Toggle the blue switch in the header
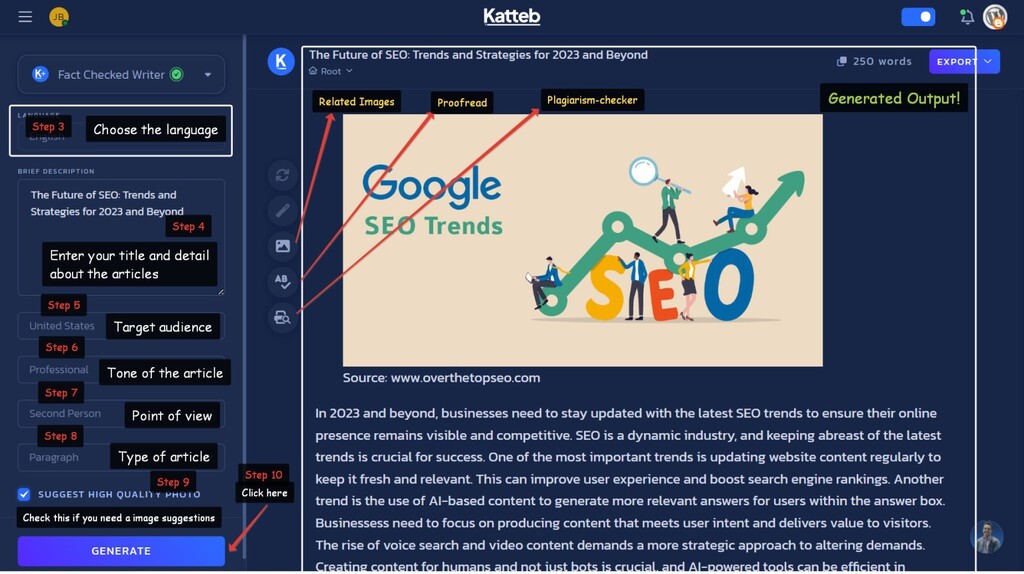This screenshot has height=574, width=1024. click(918, 16)
